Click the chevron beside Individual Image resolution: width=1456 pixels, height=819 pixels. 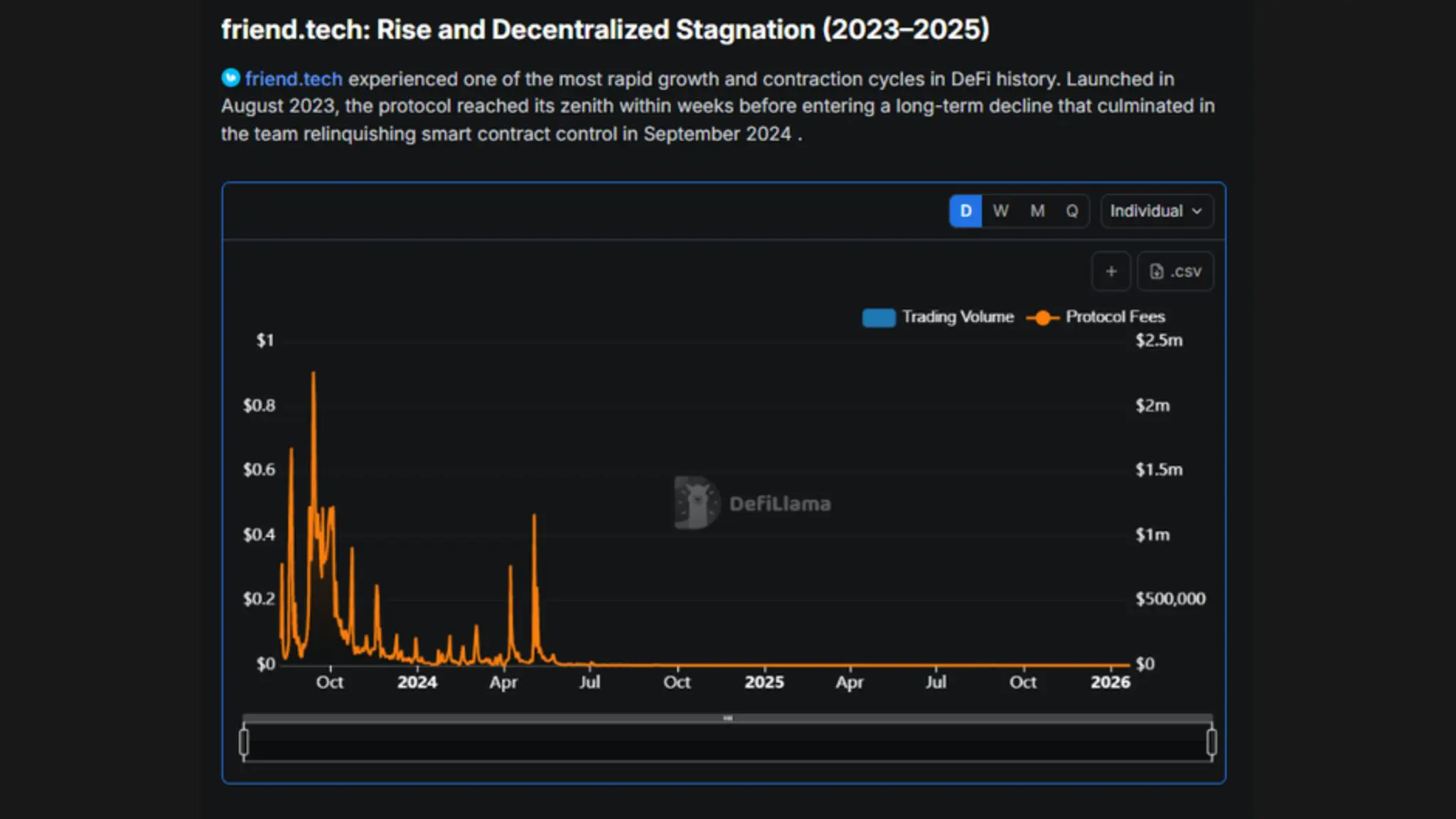coord(1197,211)
